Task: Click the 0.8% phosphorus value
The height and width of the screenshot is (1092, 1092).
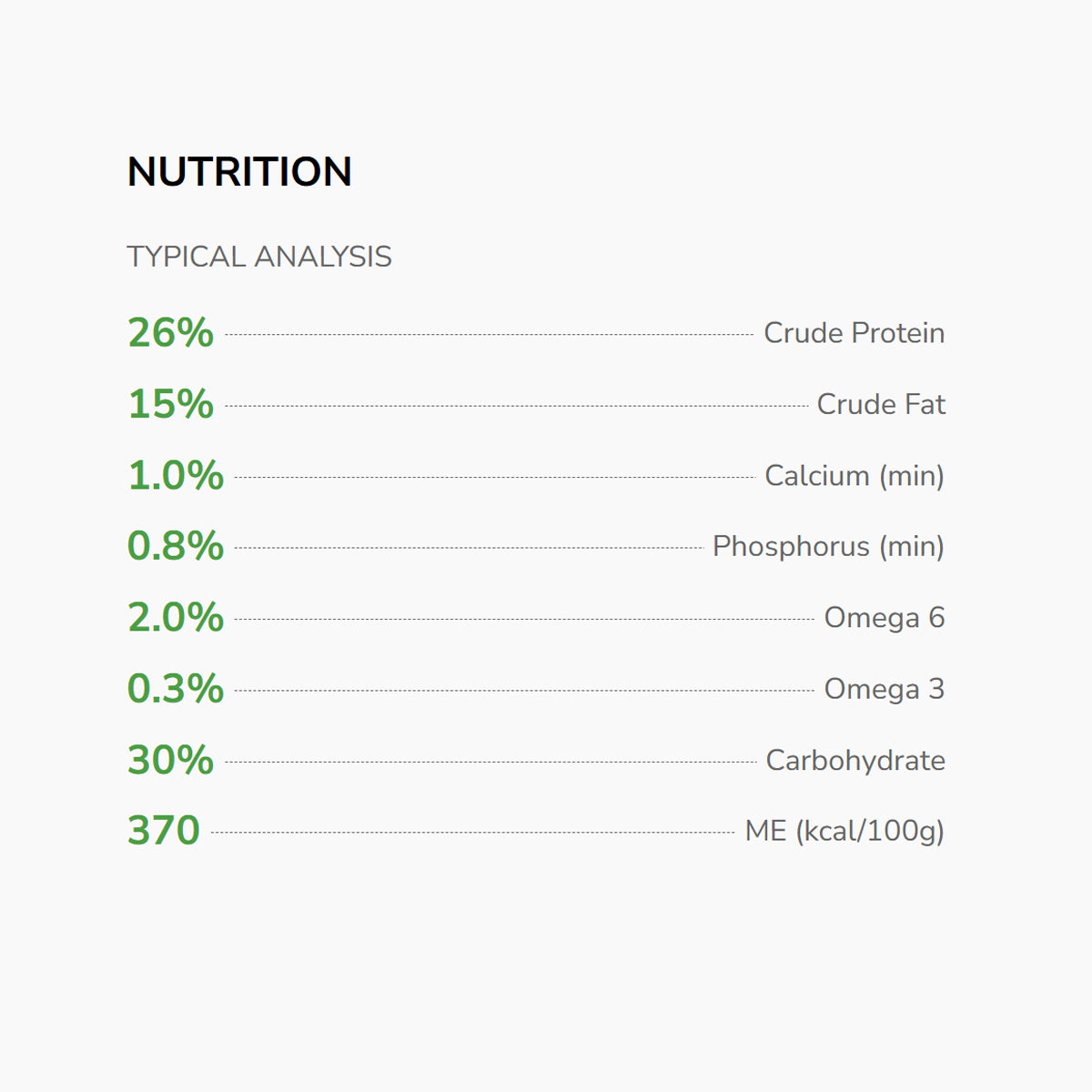Action: tap(176, 546)
